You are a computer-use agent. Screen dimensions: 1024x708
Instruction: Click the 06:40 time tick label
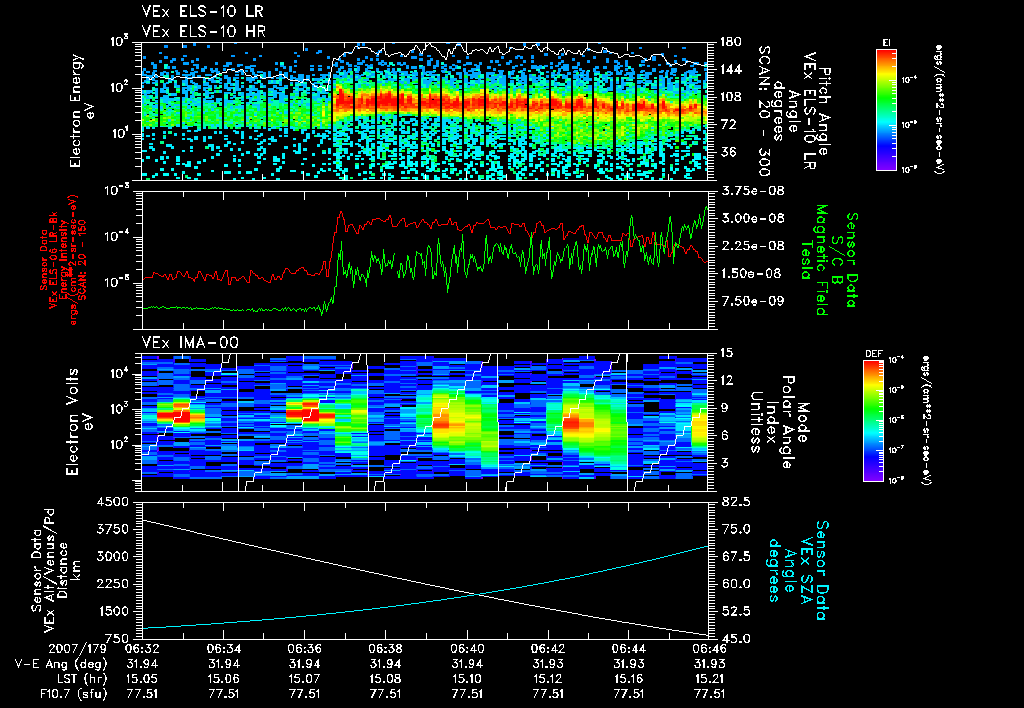coord(467,649)
